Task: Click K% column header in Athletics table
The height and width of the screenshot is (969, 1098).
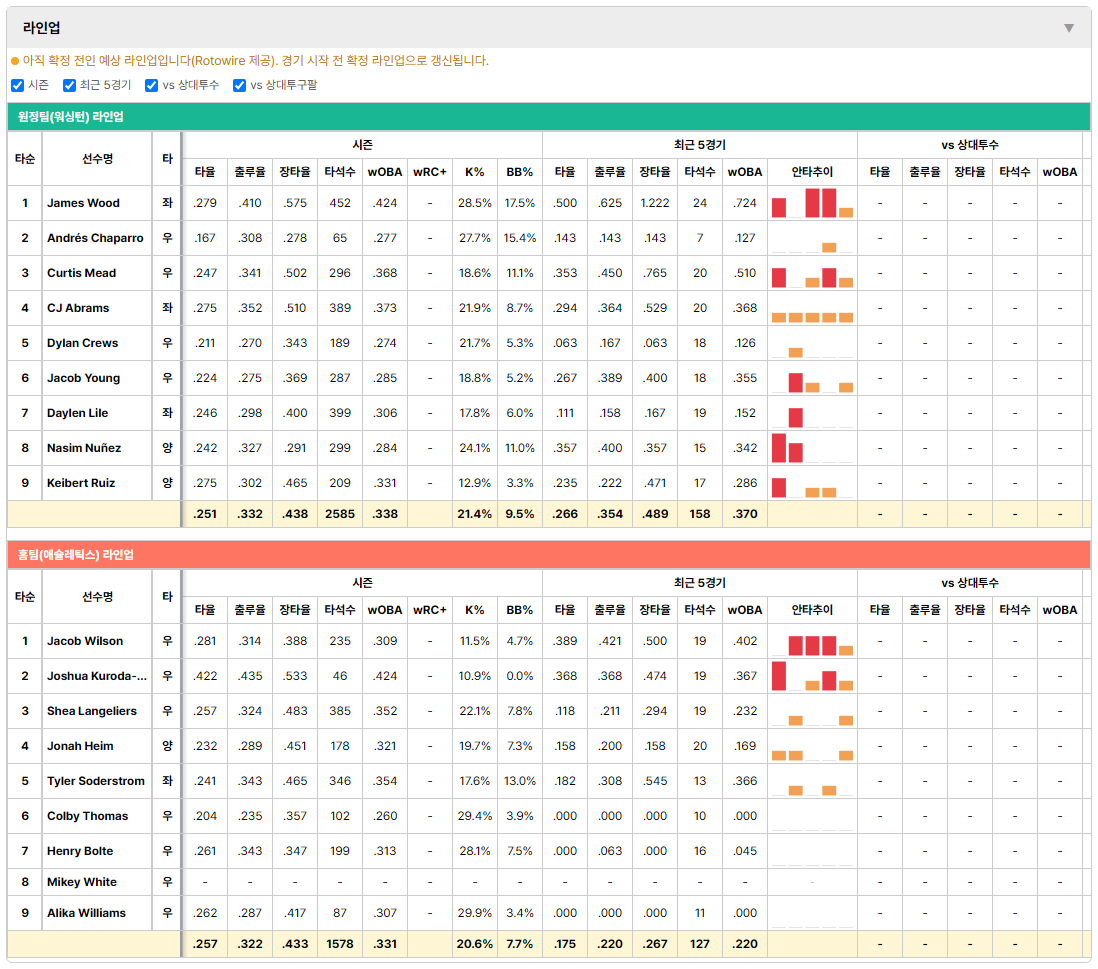Action: point(475,611)
